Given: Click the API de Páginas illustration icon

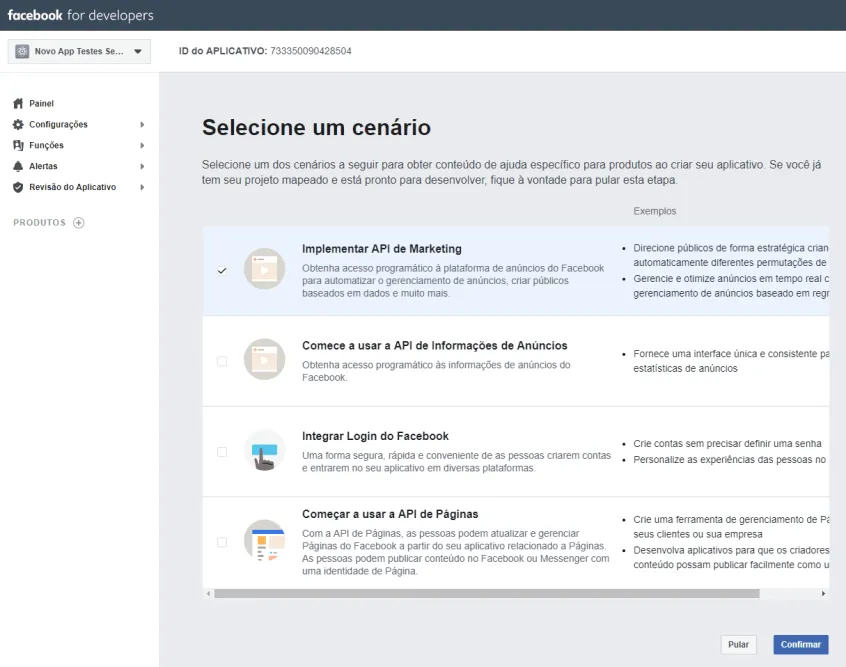Looking at the screenshot, I should point(264,541).
